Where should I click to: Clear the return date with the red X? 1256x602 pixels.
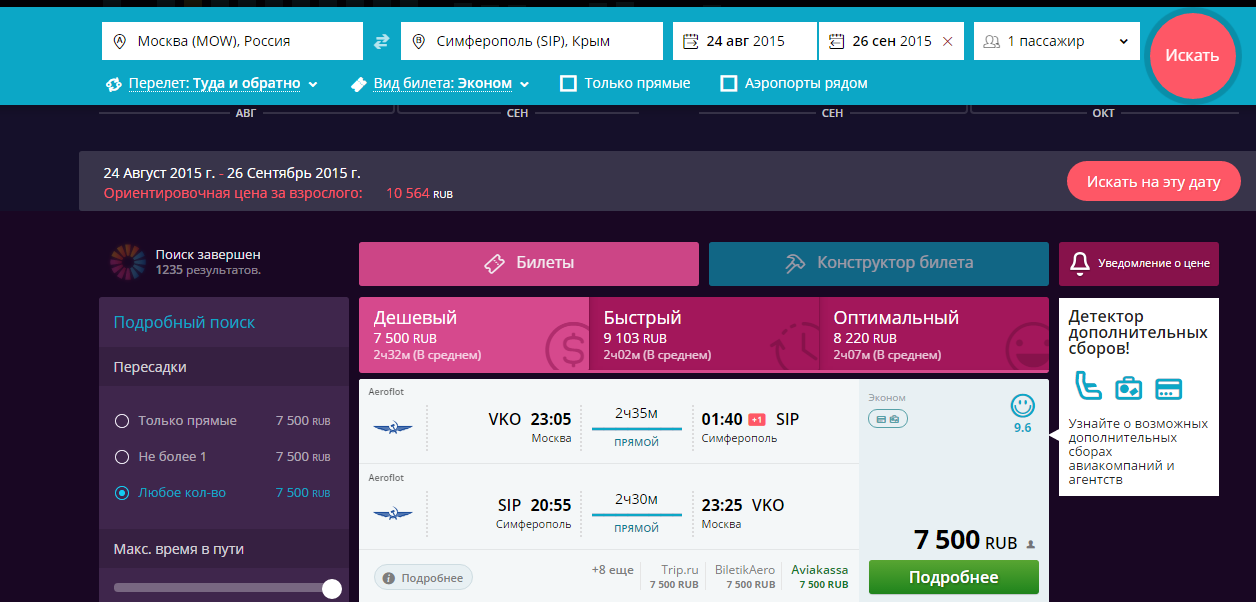[x=947, y=42]
